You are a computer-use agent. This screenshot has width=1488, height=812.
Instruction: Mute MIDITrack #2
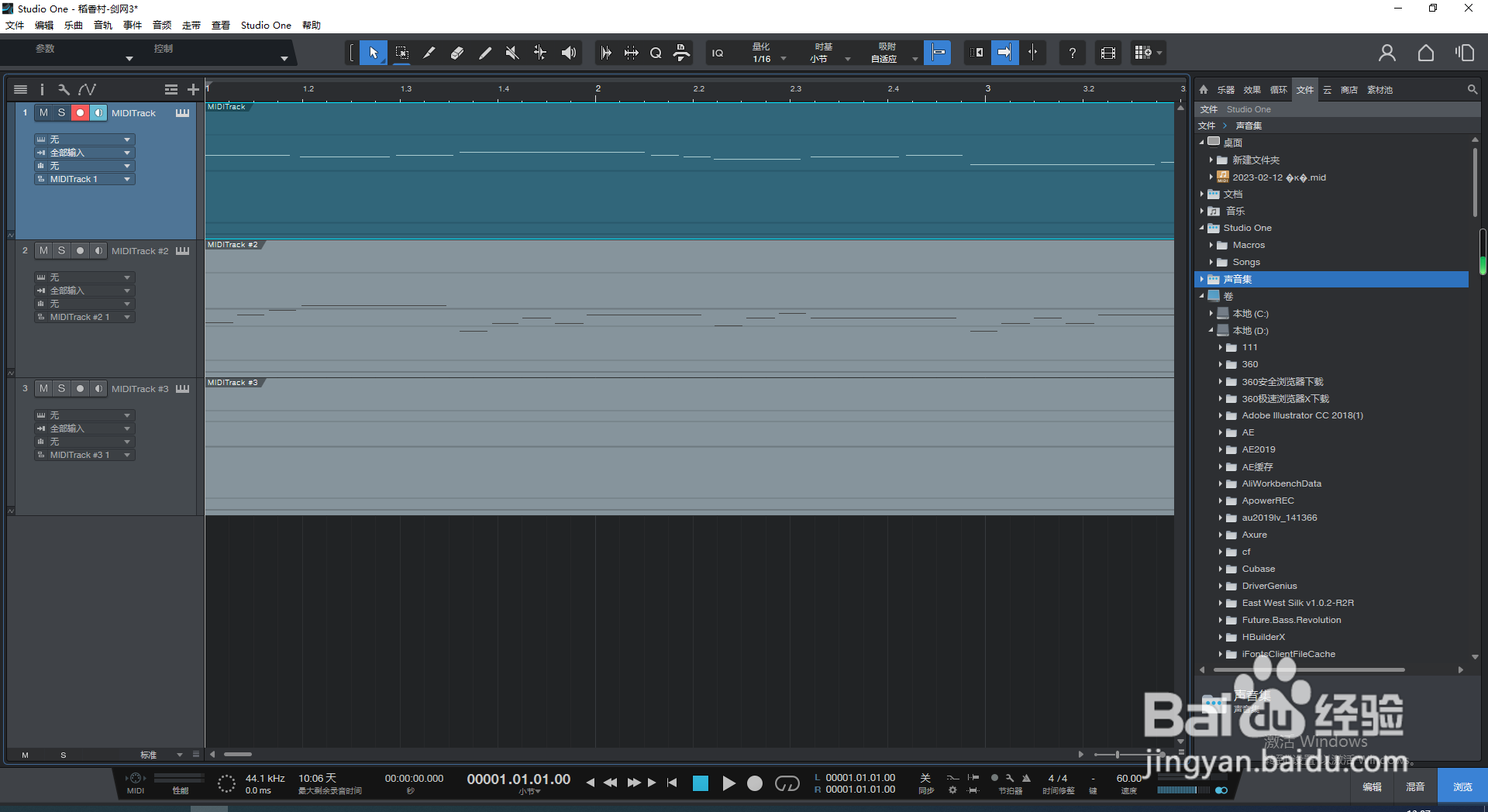[43, 250]
